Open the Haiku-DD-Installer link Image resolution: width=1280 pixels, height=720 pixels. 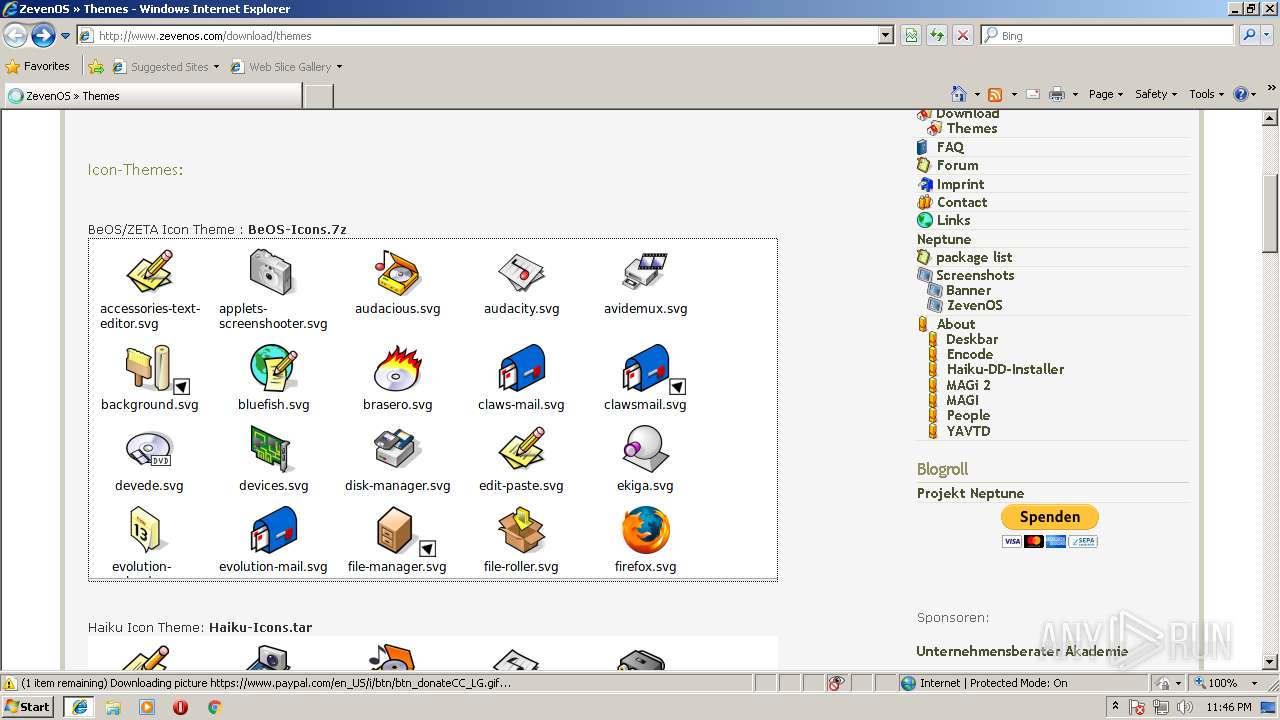[x=1005, y=369]
